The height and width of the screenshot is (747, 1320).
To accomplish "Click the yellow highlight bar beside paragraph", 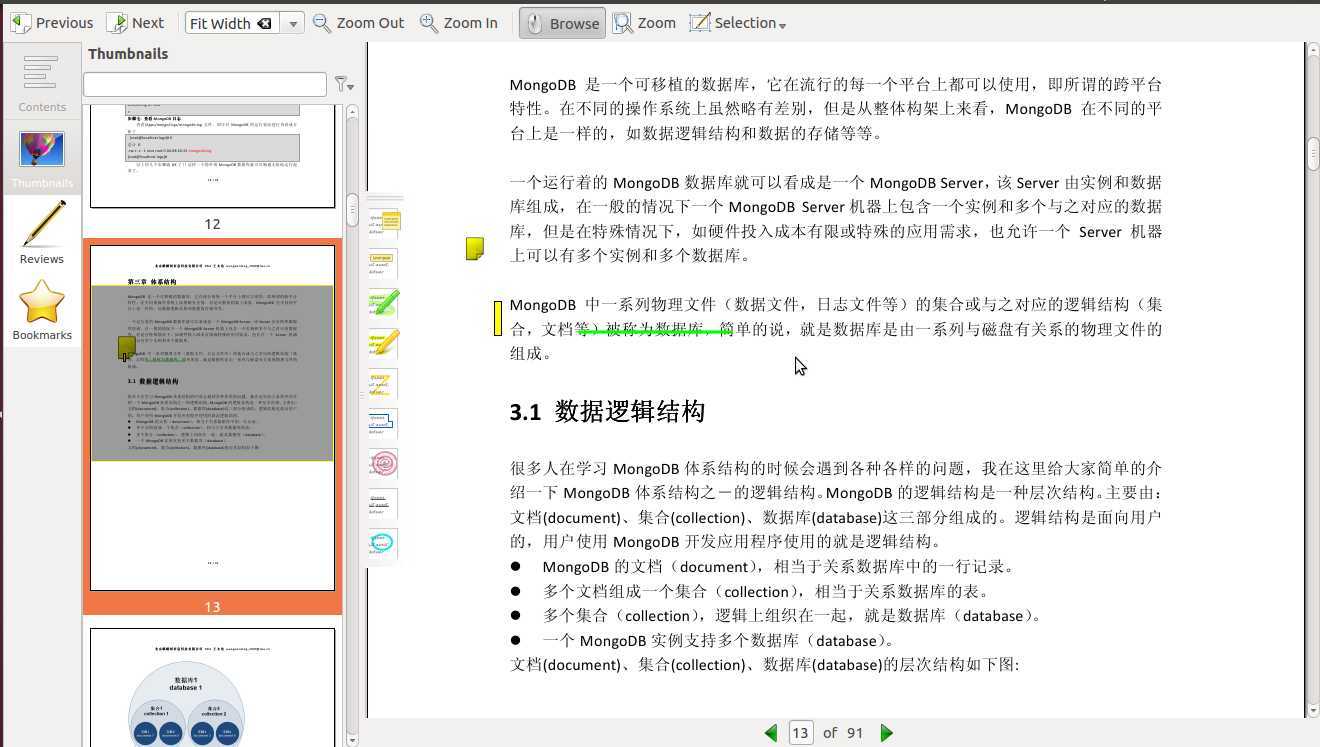I will pos(498,318).
